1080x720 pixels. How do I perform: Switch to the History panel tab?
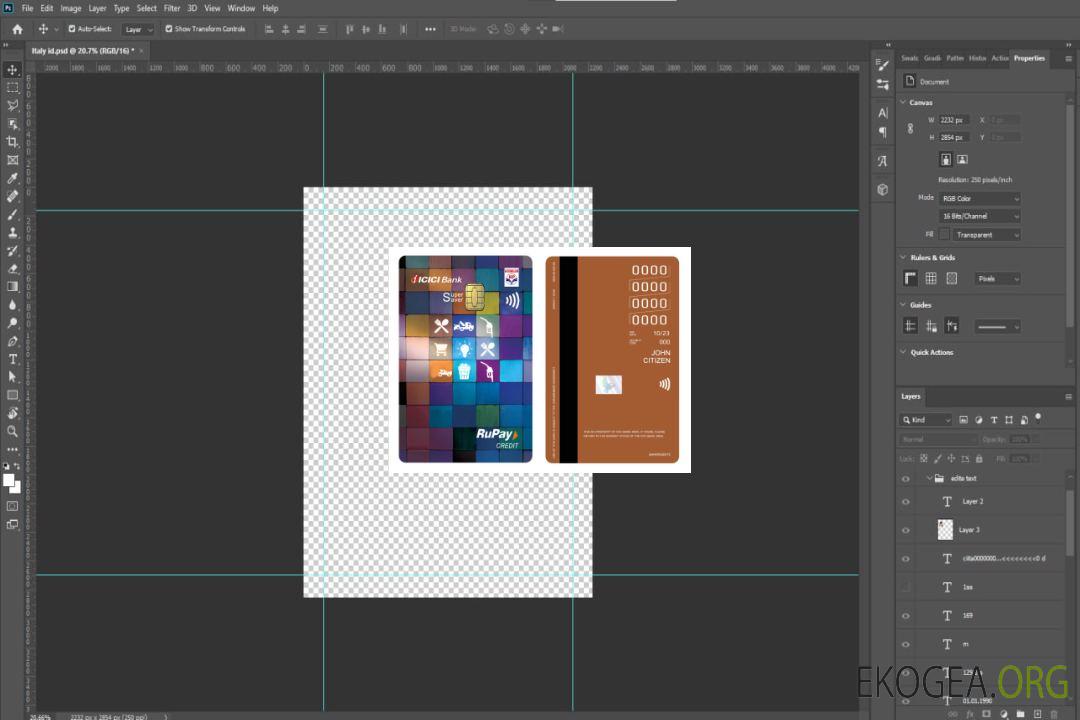click(977, 58)
